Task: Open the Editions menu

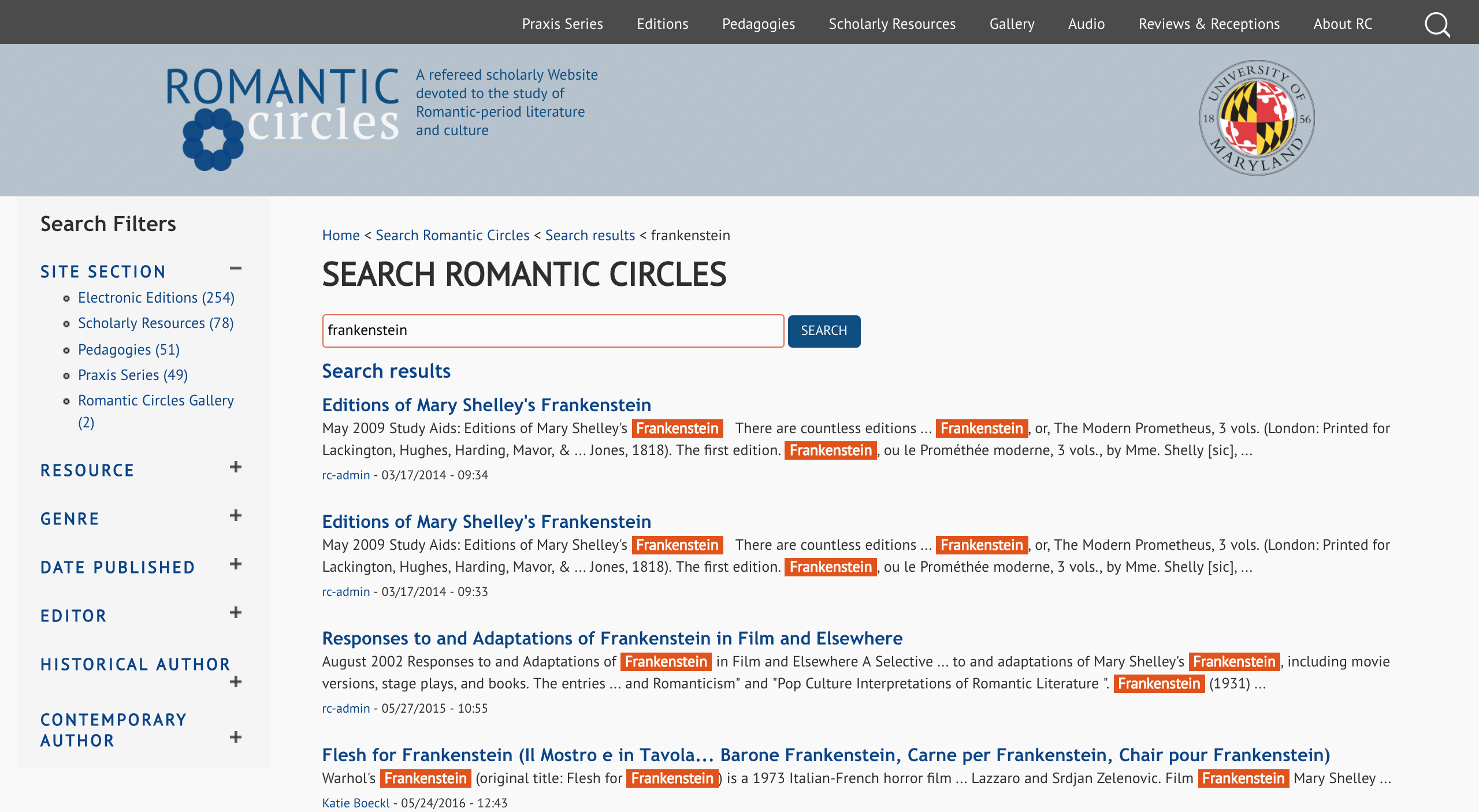Action: pos(662,24)
